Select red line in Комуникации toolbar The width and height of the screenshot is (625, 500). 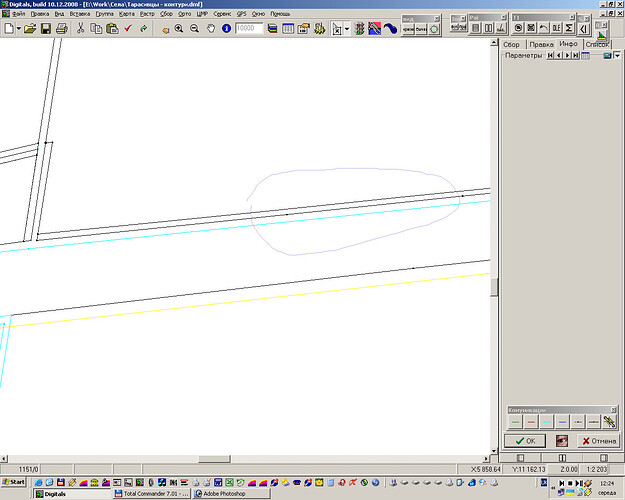531,421
